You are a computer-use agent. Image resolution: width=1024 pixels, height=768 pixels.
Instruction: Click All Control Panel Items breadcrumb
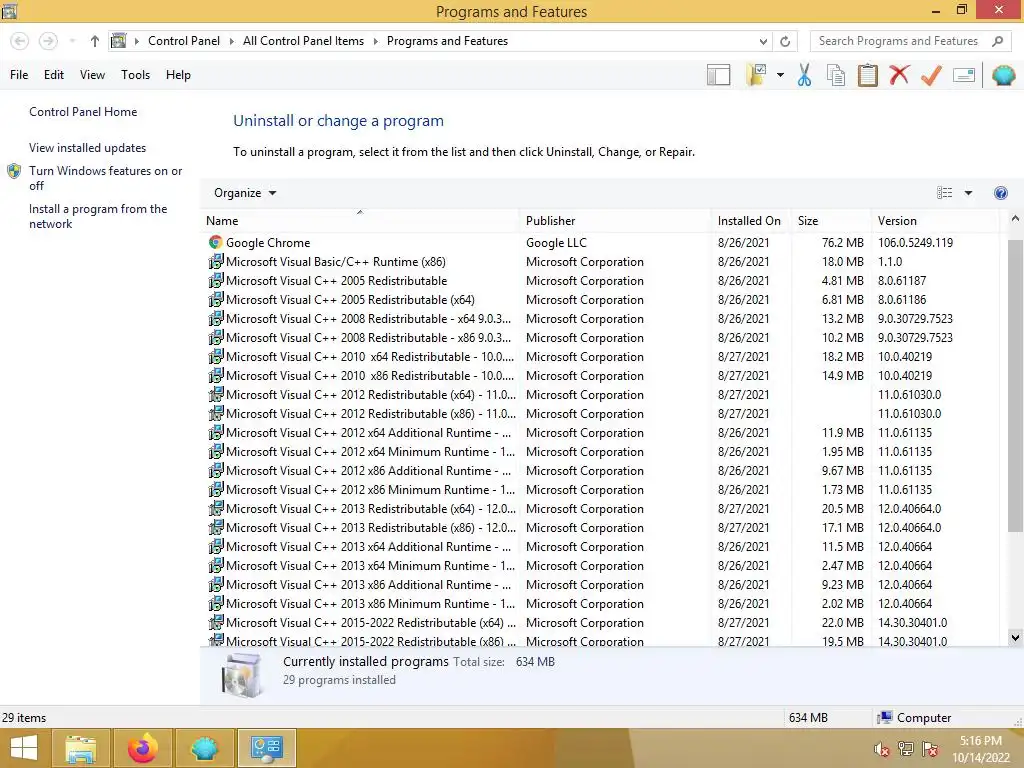[x=304, y=41]
